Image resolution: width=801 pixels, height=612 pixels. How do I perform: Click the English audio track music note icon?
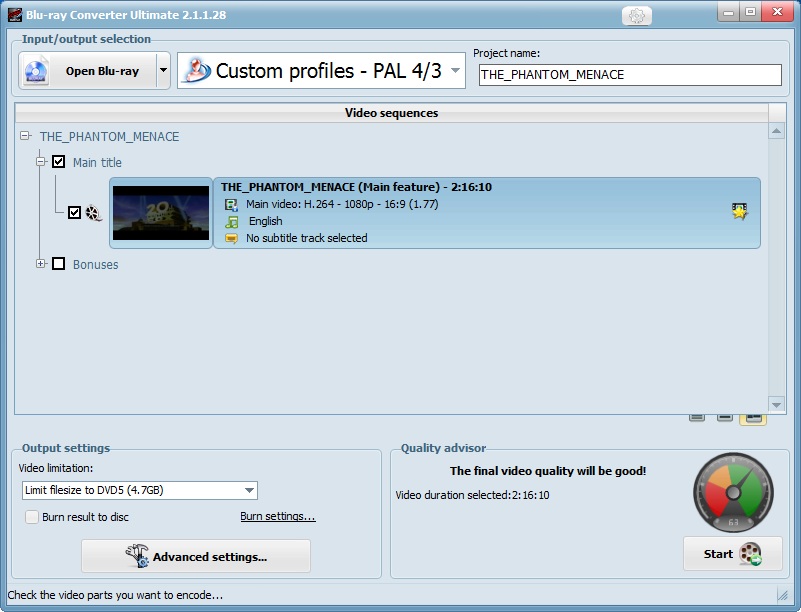pos(232,222)
